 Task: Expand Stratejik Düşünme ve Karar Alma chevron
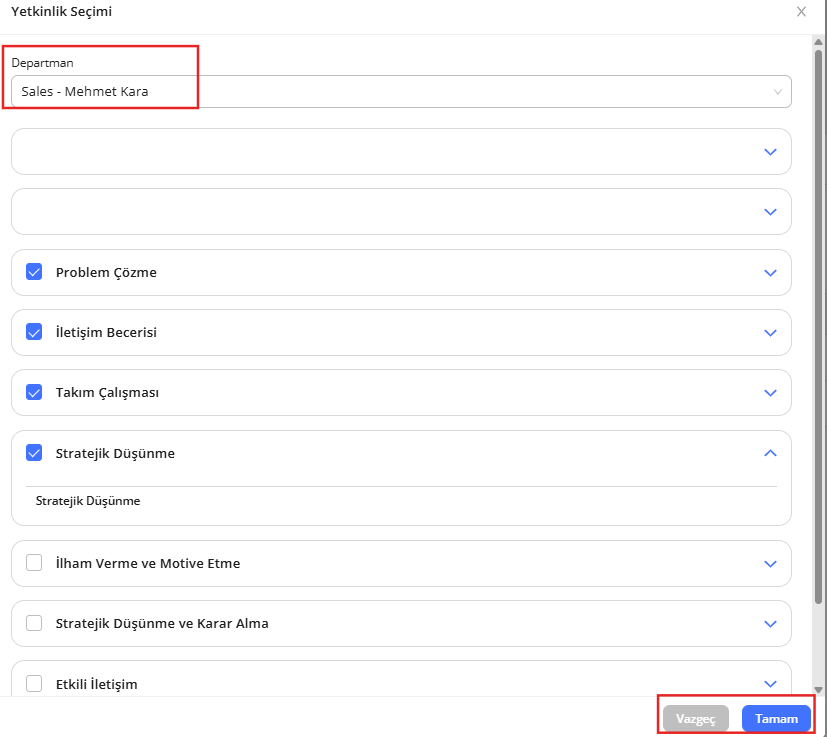pos(770,623)
